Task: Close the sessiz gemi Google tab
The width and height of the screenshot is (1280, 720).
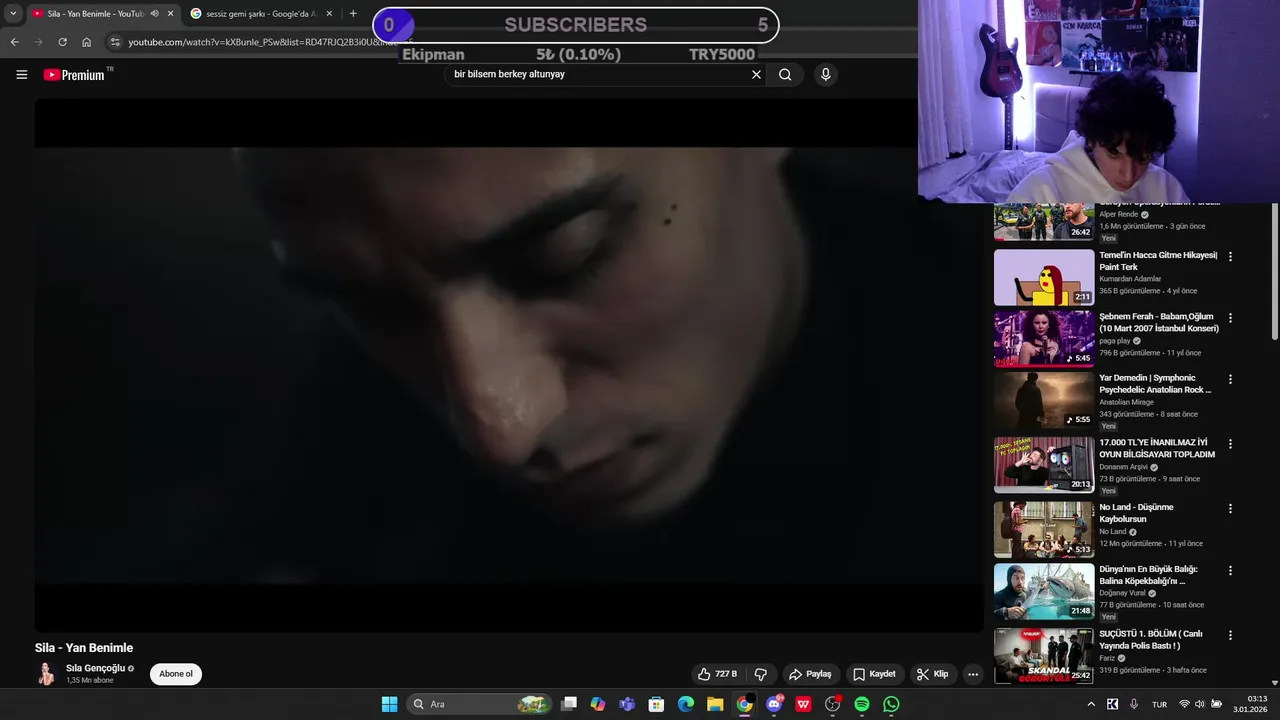Action: pyautogui.click(x=329, y=14)
